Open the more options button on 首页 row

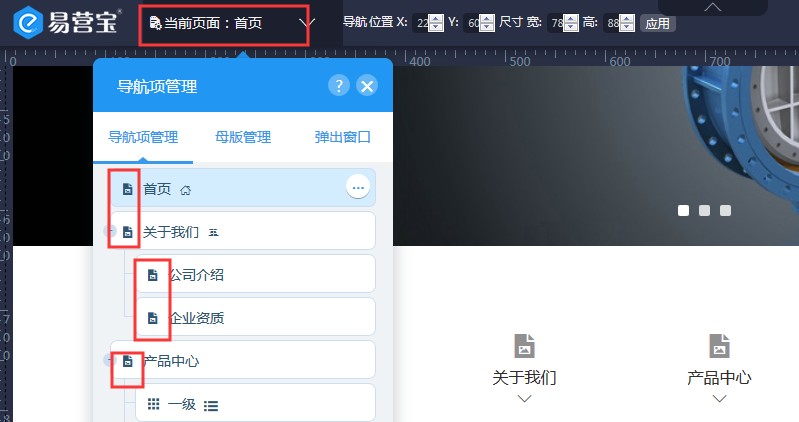pos(358,188)
